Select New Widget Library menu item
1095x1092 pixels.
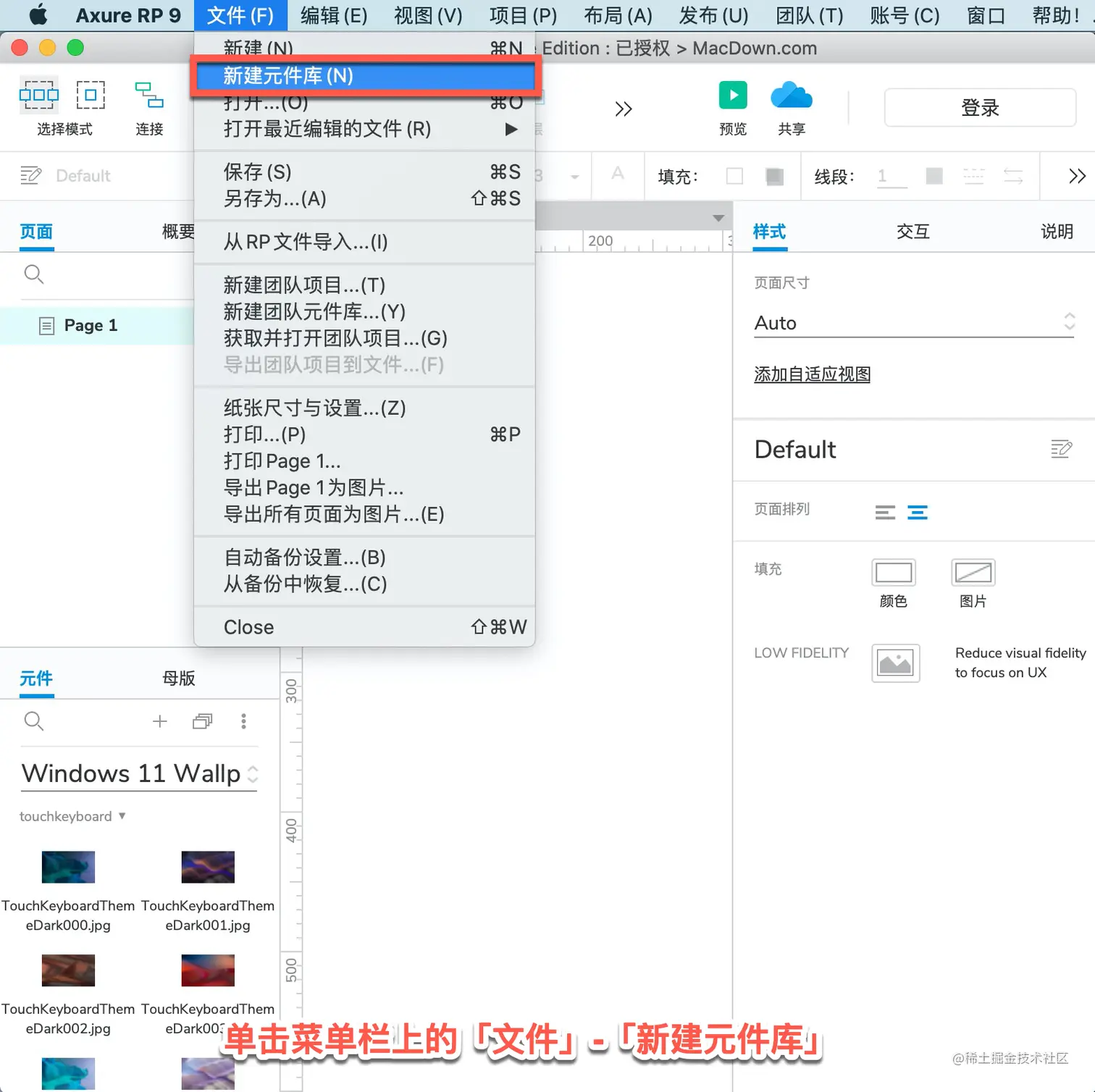point(364,75)
